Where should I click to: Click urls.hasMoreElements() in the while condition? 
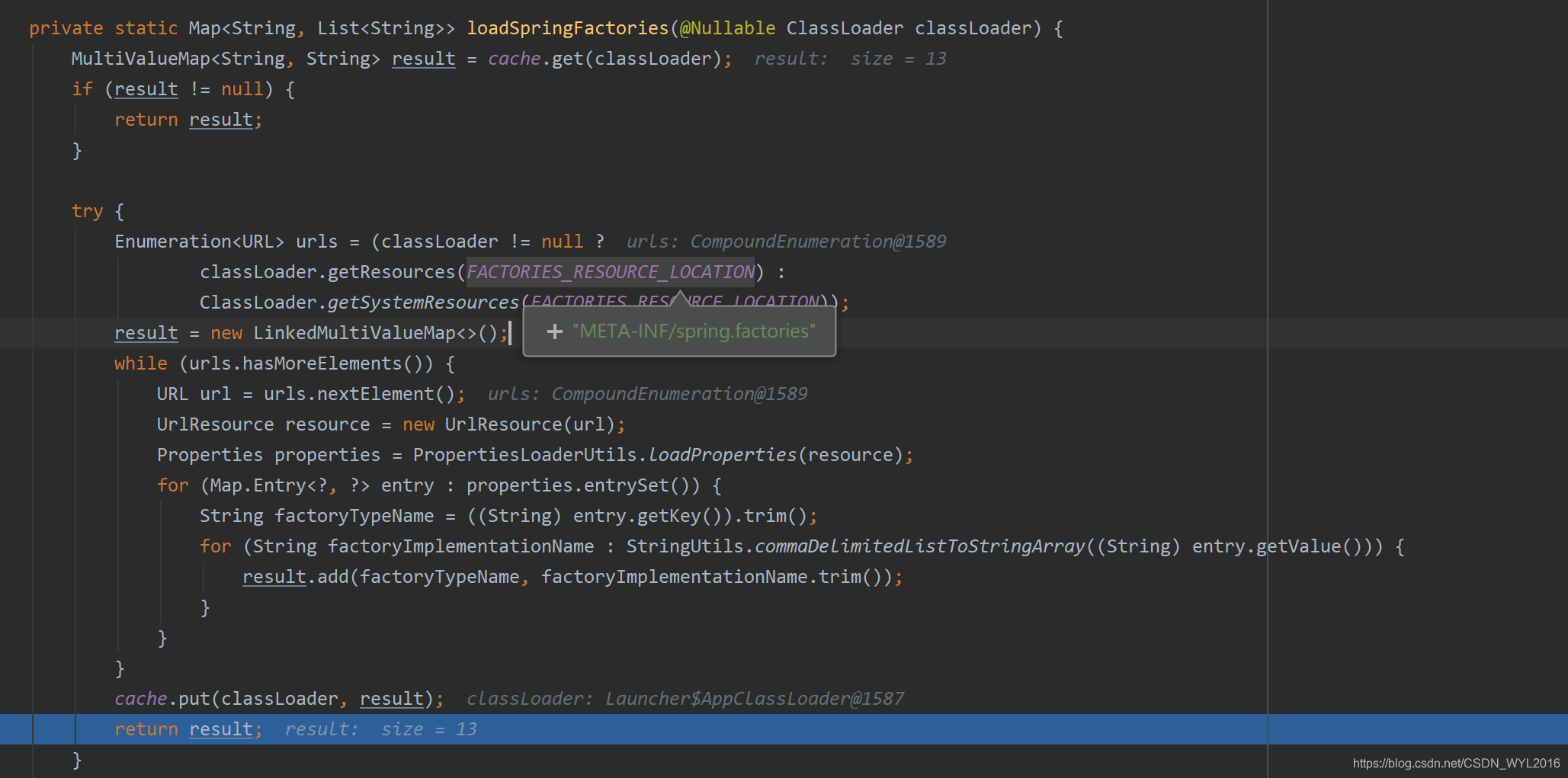[x=306, y=363]
